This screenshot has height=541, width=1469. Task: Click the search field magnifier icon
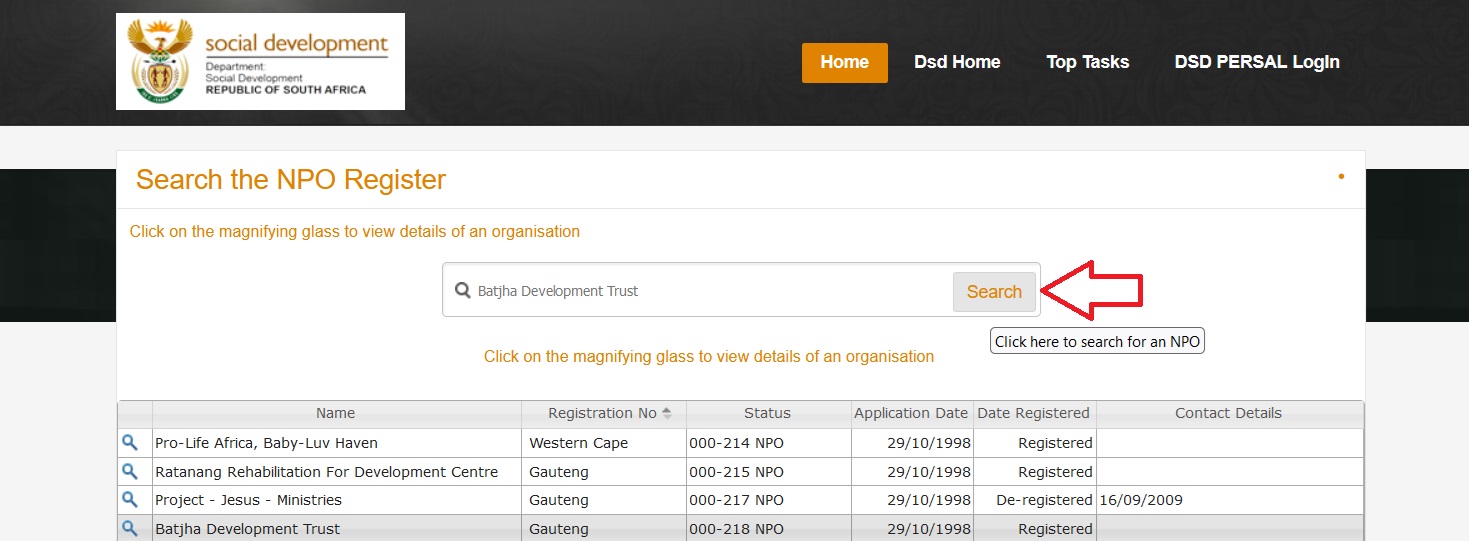coord(462,291)
